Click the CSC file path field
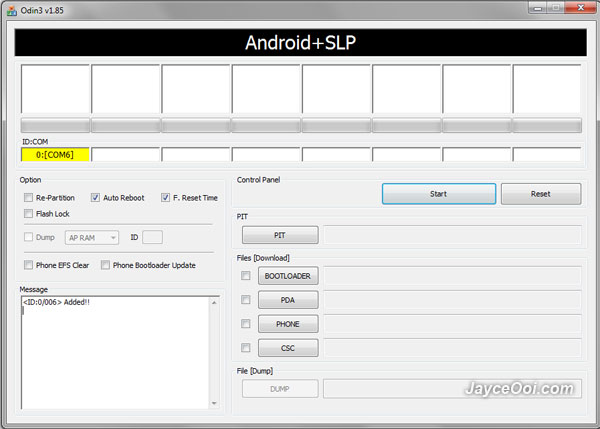This screenshot has height=429, width=600. 453,348
